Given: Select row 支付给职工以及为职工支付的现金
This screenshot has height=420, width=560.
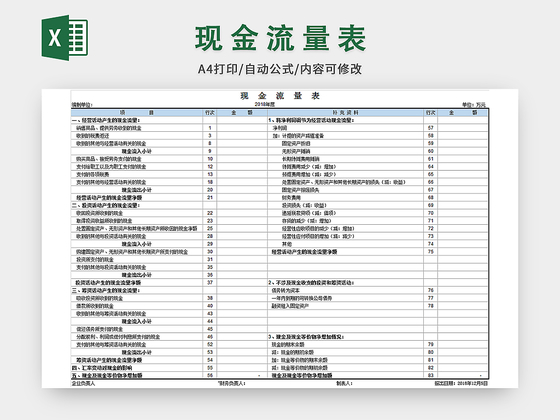Looking at the screenshot, I should 111,167.
